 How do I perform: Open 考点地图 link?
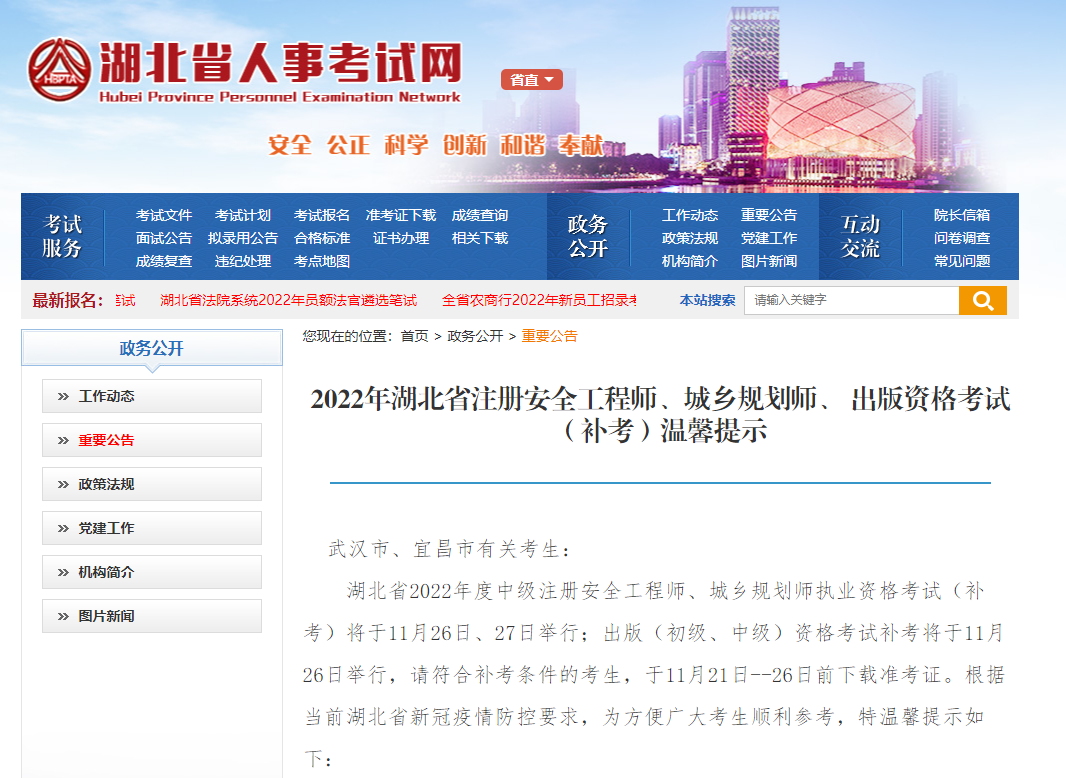click(x=322, y=261)
